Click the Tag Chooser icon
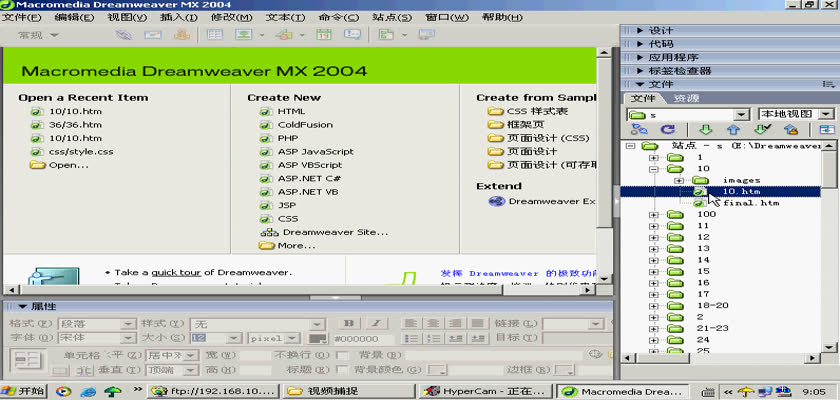840x400 pixels. (426, 35)
